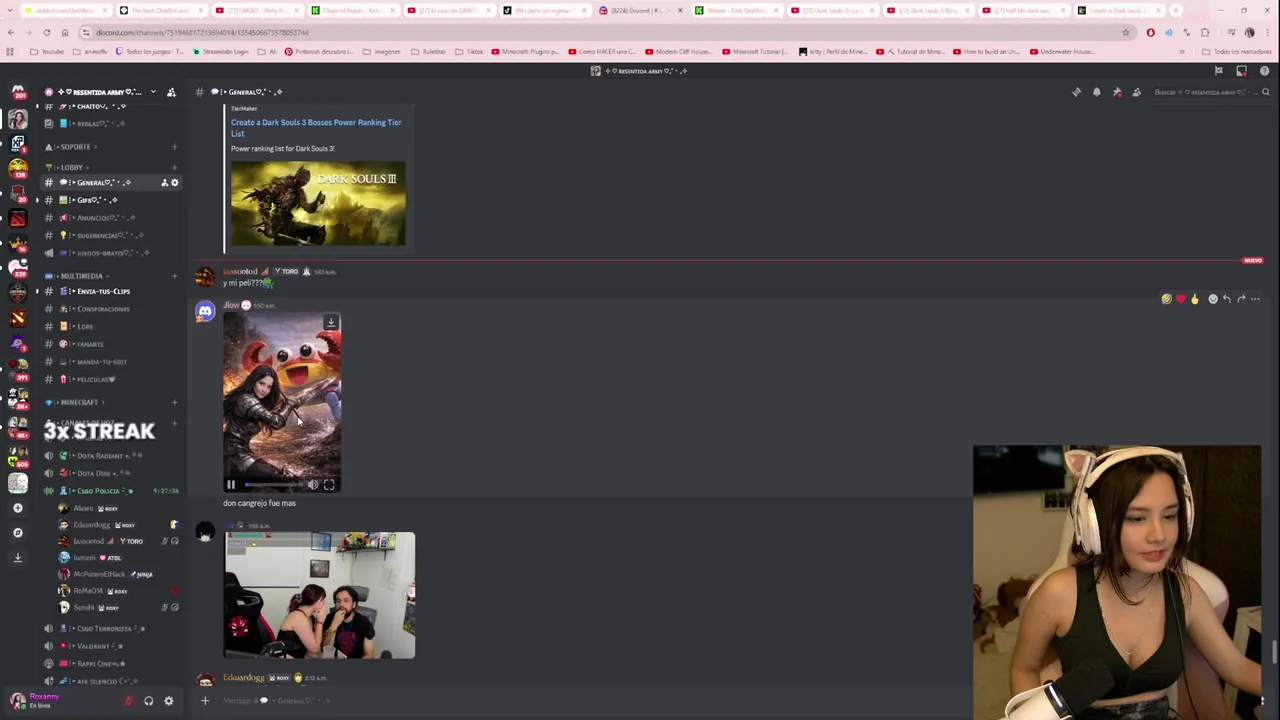Add channel to Soporte category
This screenshot has width=1280, height=720.
pyautogui.click(x=174, y=147)
